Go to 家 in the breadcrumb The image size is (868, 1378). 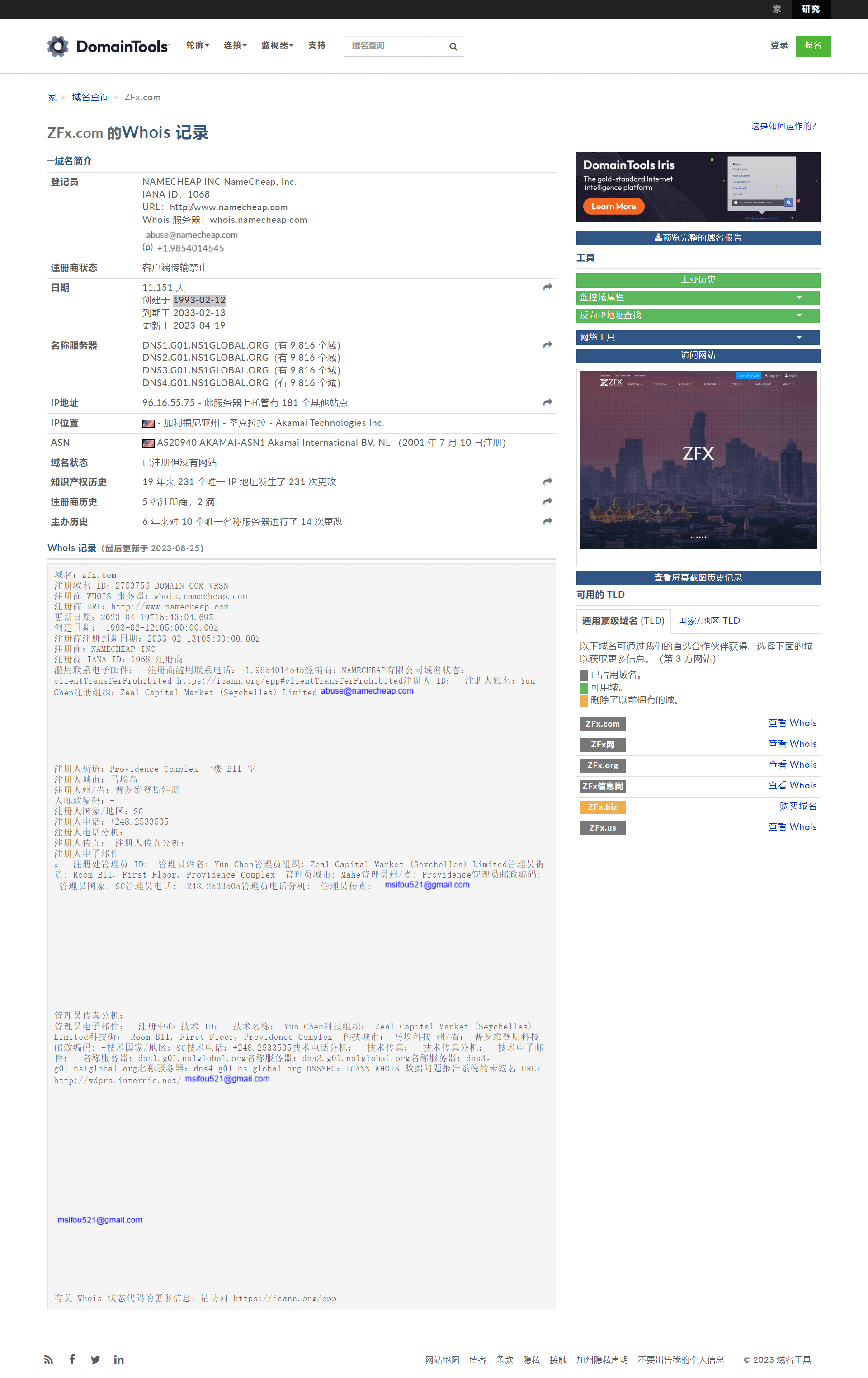point(52,97)
